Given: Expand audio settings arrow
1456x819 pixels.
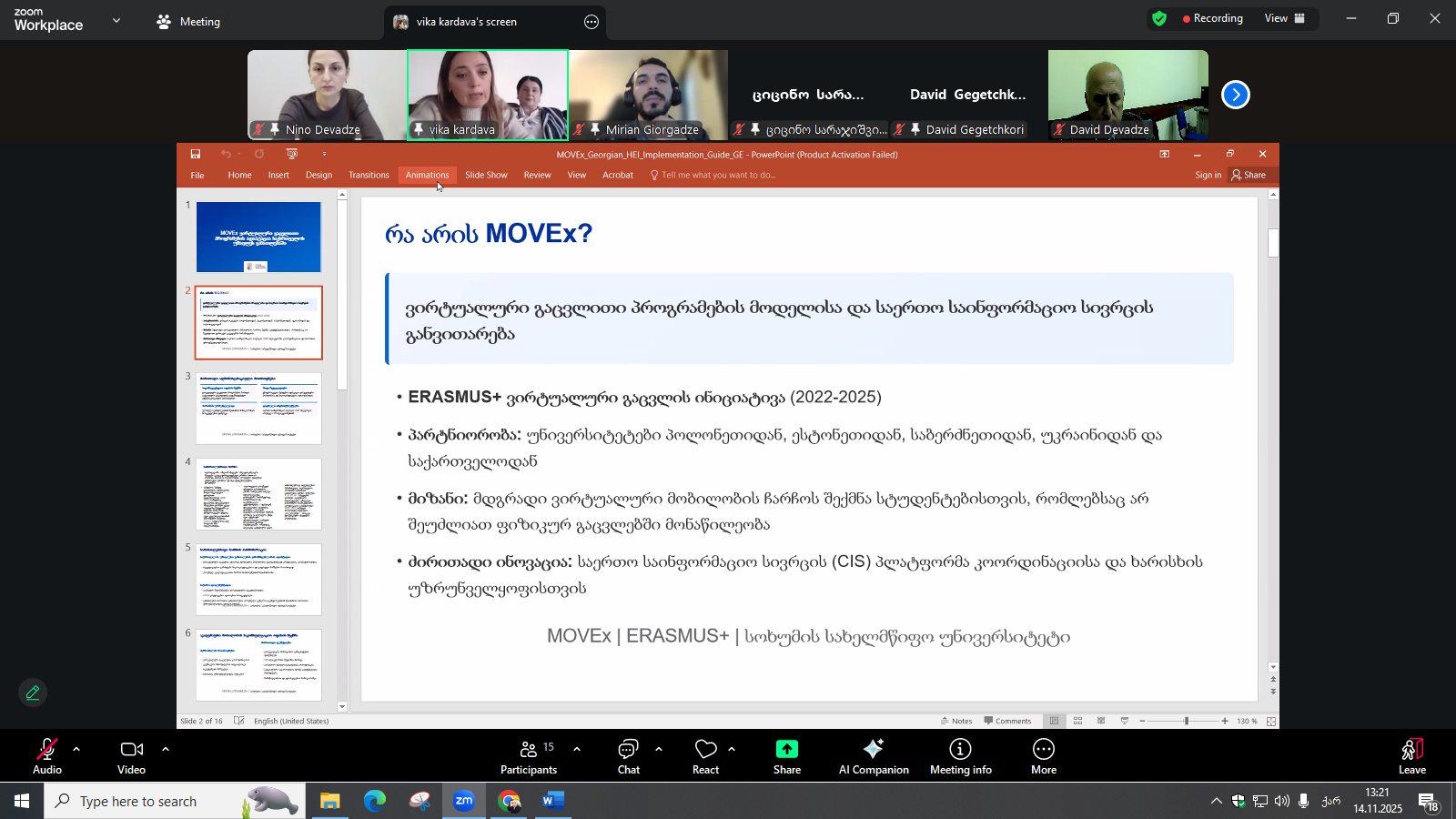Looking at the screenshot, I should coord(76,749).
